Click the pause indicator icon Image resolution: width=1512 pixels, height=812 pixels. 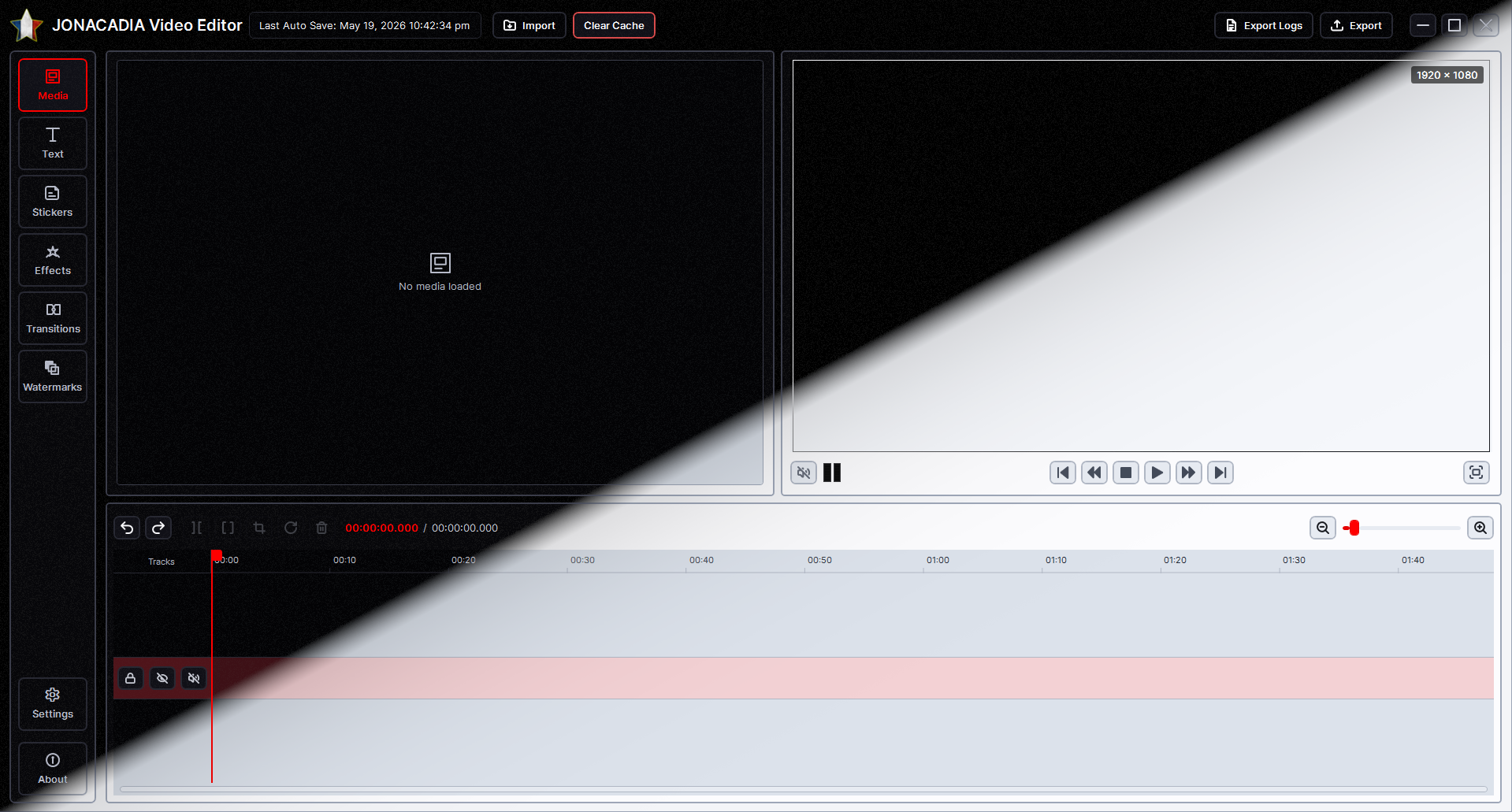(x=832, y=473)
